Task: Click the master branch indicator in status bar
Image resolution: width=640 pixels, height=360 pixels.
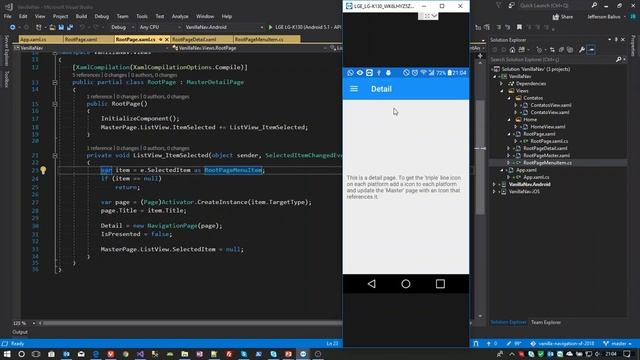Action: click(618, 344)
